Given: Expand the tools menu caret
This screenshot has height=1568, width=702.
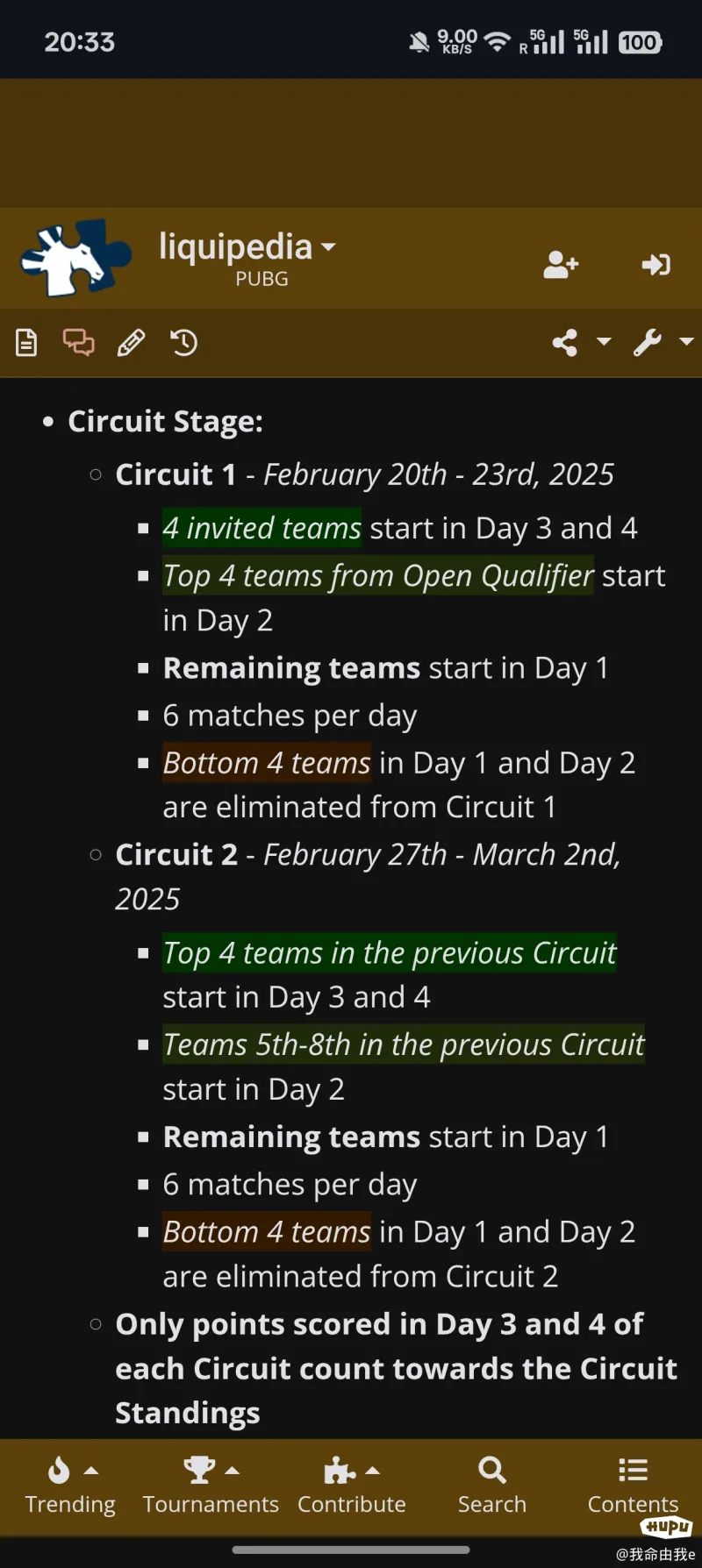Looking at the screenshot, I should click(x=686, y=341).
